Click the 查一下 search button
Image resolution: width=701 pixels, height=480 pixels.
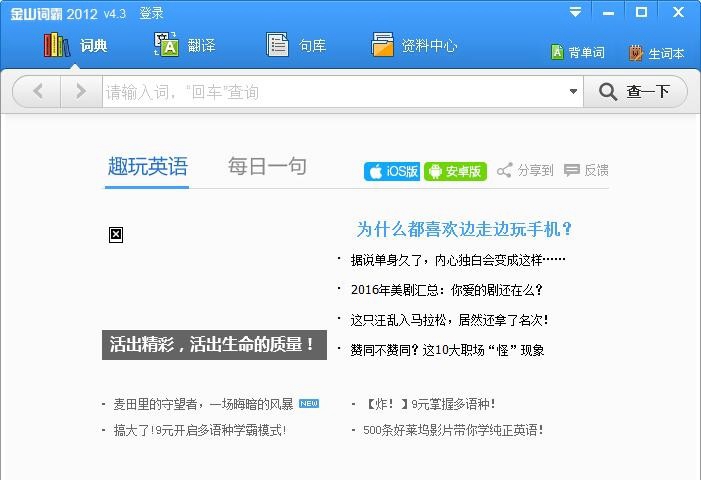(x=635, y=92)
